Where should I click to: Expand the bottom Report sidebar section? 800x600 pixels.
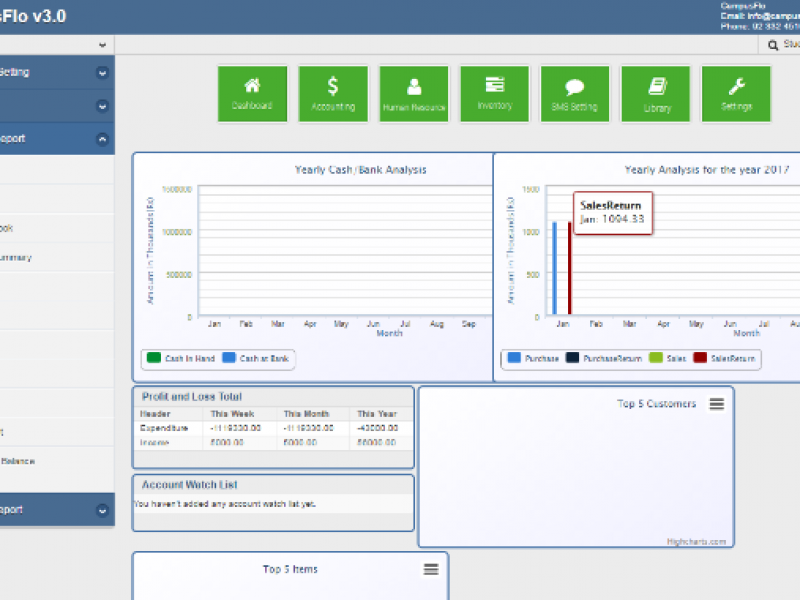click(102, 510)
